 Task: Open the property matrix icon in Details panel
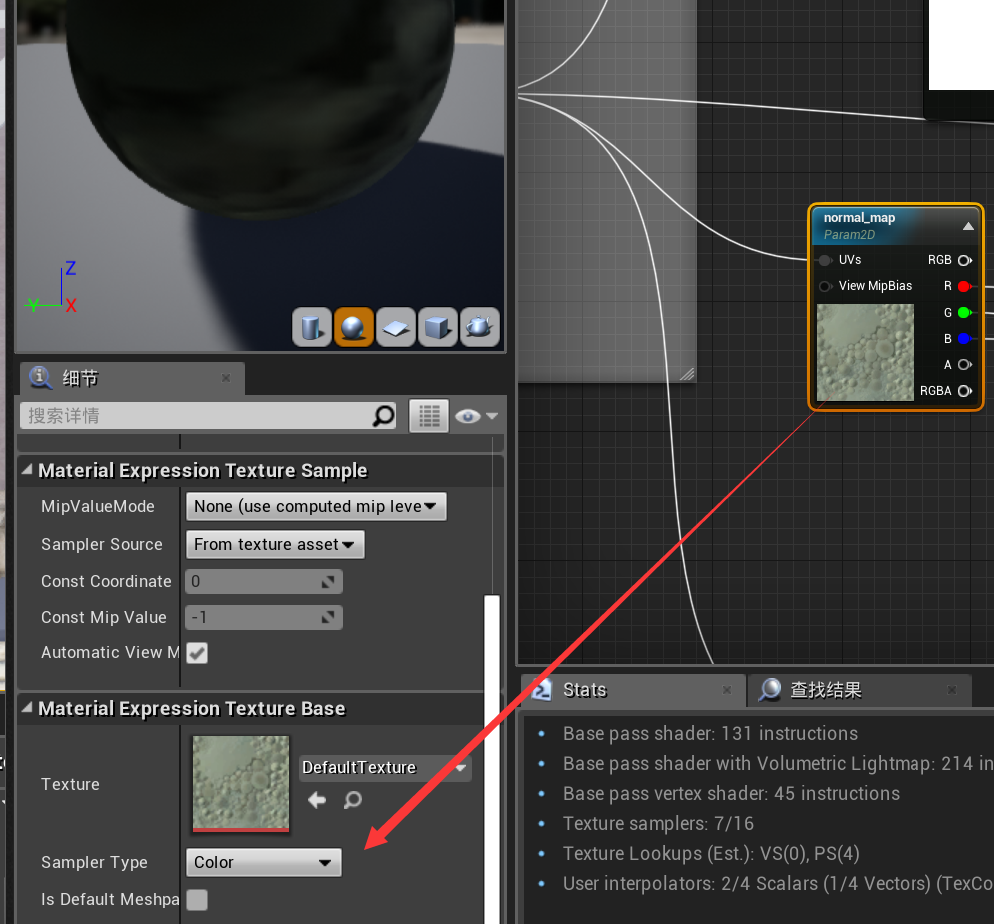[428, 416]
